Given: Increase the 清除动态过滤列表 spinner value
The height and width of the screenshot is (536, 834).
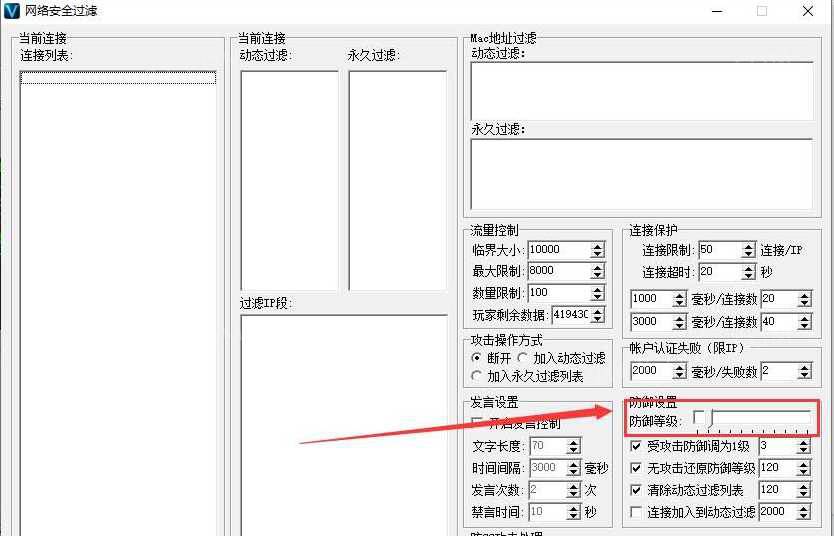Looking at the screenshot, I should (803, 487).
